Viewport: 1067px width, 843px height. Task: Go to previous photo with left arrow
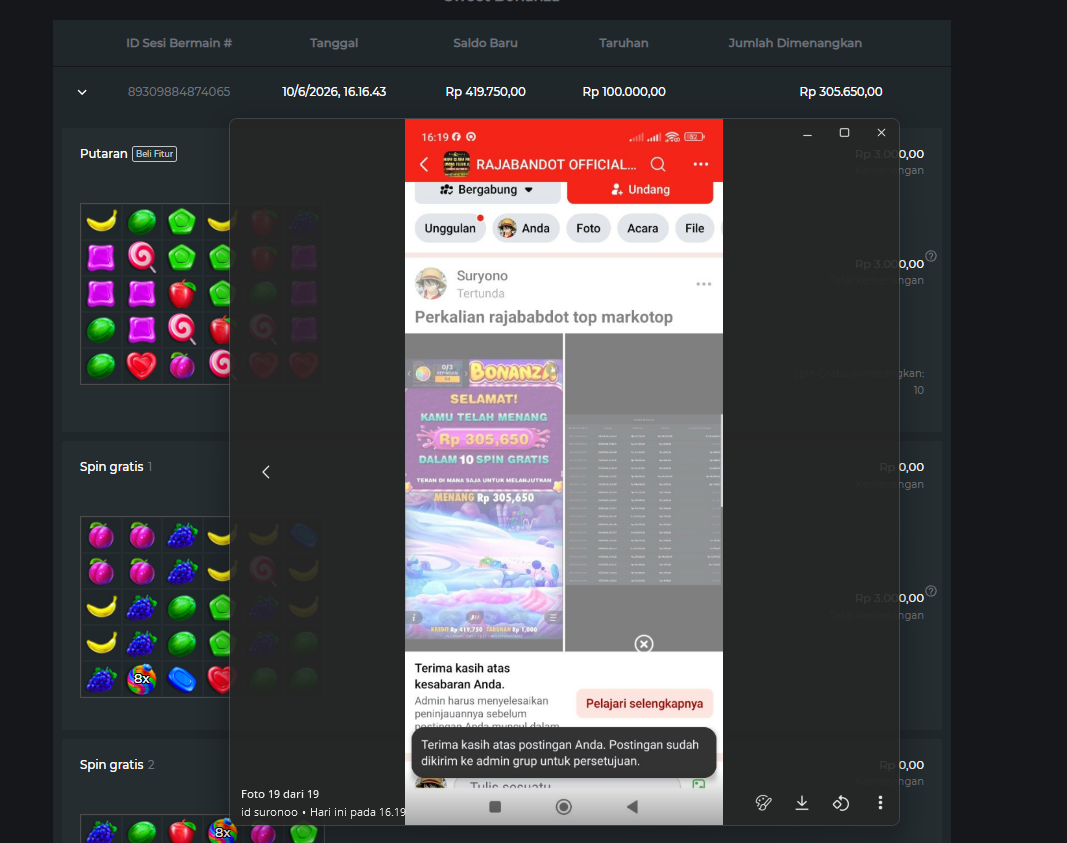(266, 472)
